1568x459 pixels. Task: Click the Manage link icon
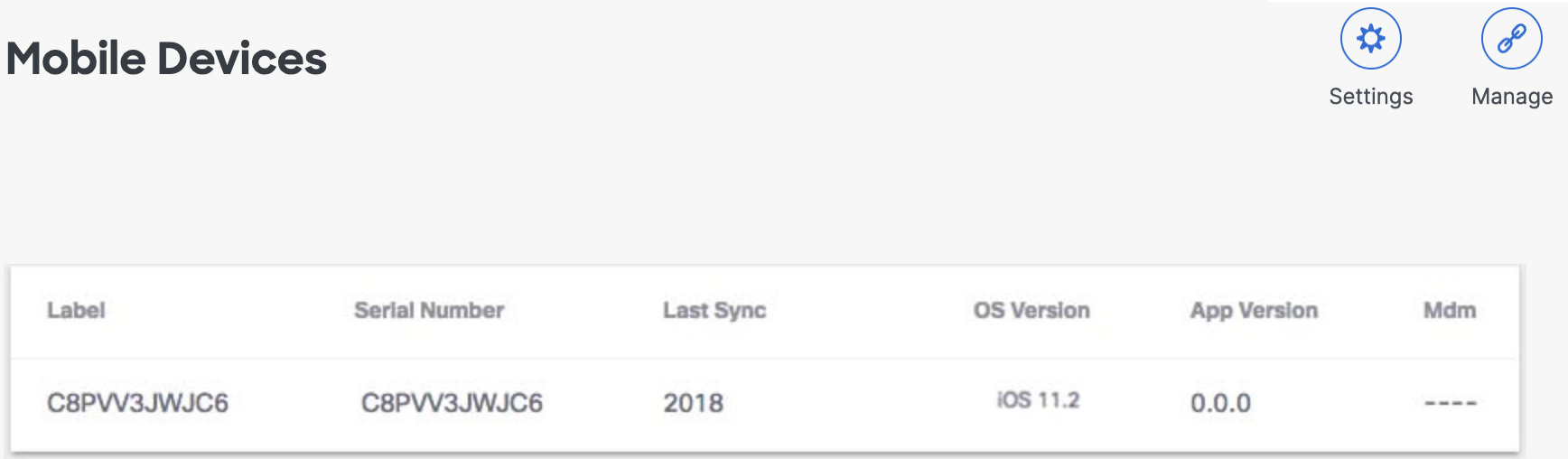pos(1511,39)
